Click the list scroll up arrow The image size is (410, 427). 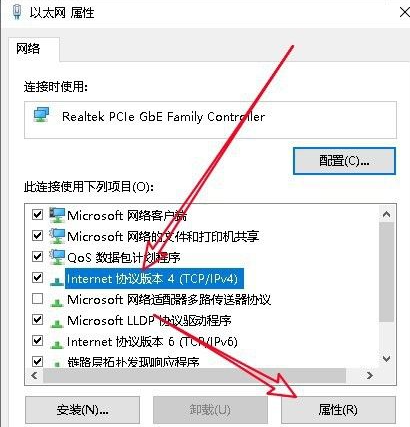pyautogui.click(x=386, y=214)
